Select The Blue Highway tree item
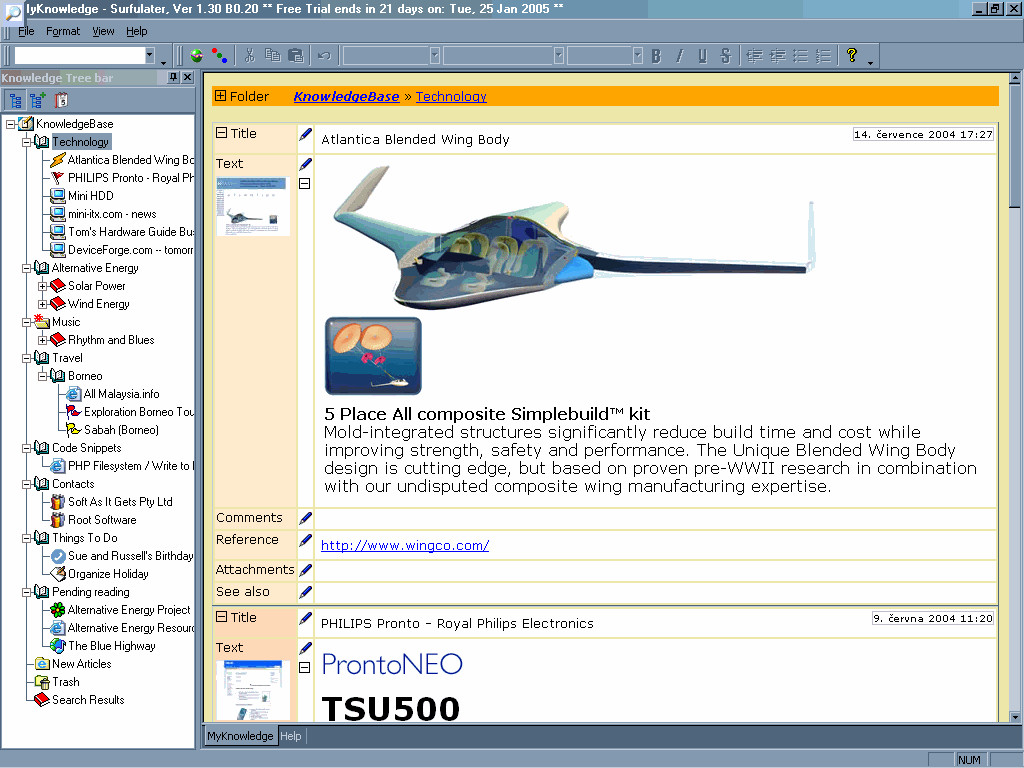 coord(112,646)
